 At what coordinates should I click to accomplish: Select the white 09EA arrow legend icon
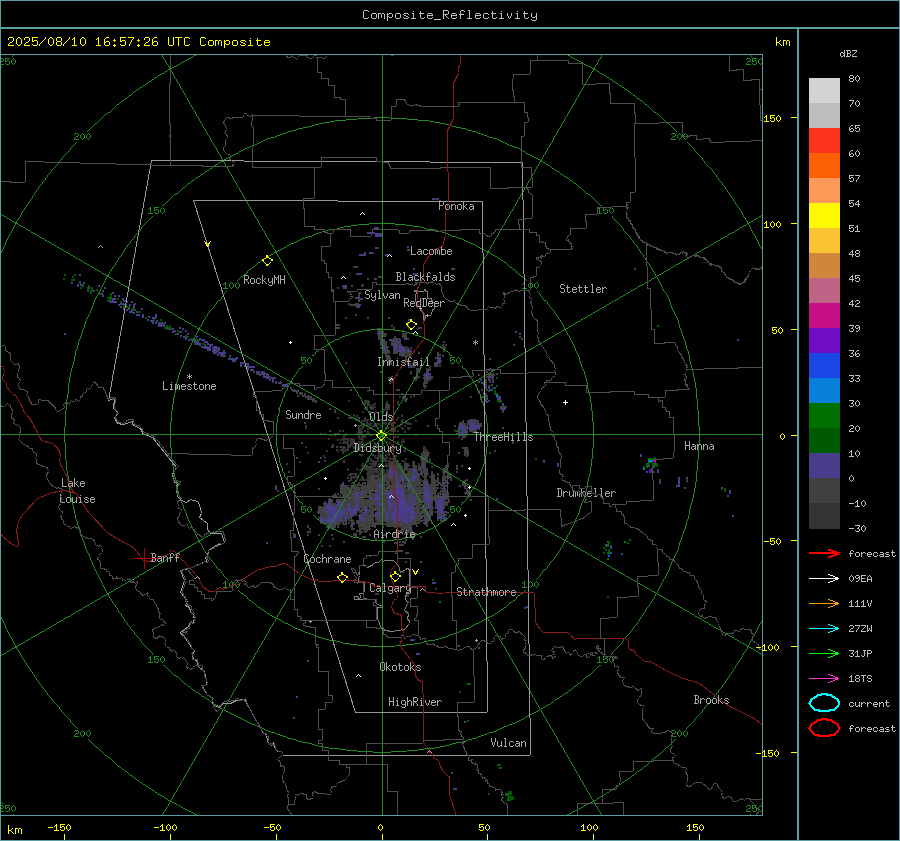(824, 579)
